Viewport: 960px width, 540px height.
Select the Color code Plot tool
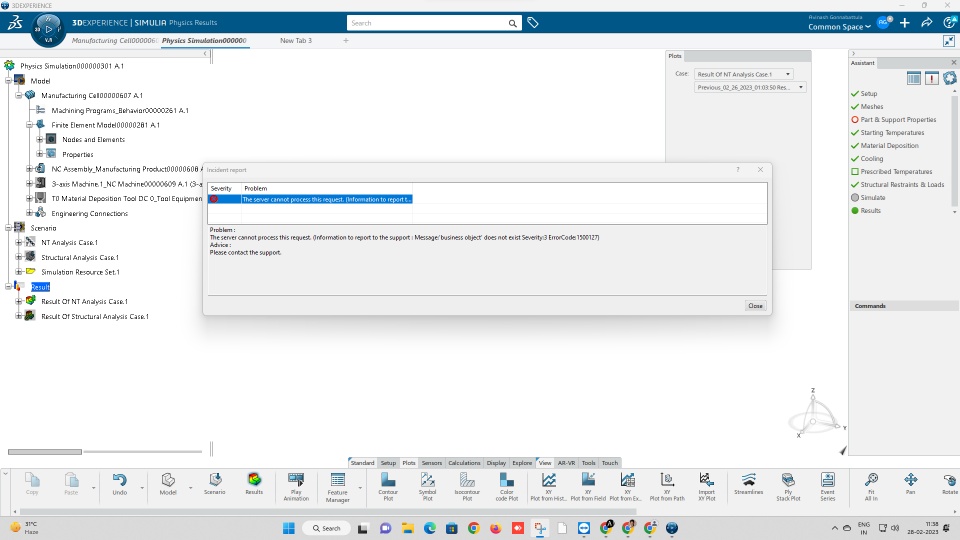(506, 487)
